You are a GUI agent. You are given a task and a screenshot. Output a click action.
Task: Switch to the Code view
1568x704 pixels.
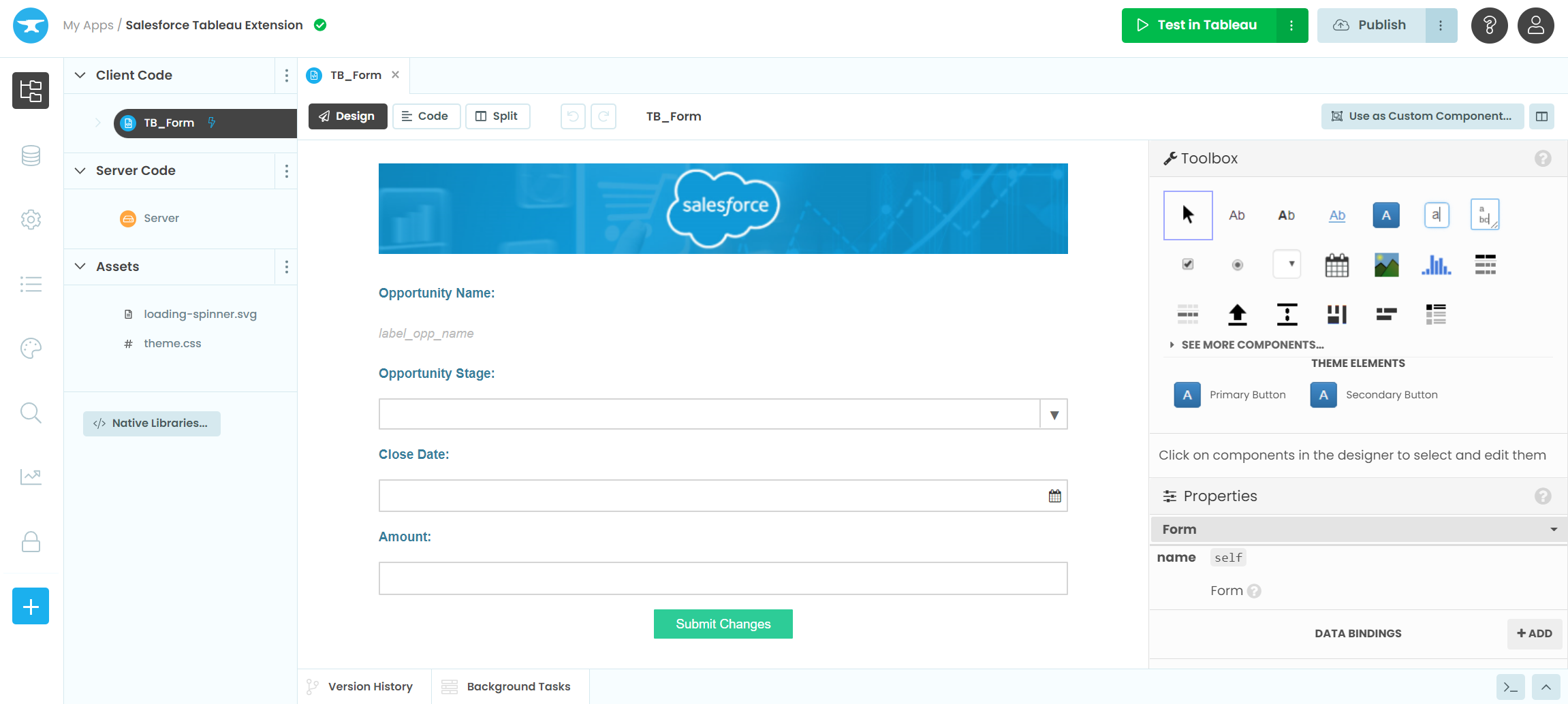tap(426, 116)
